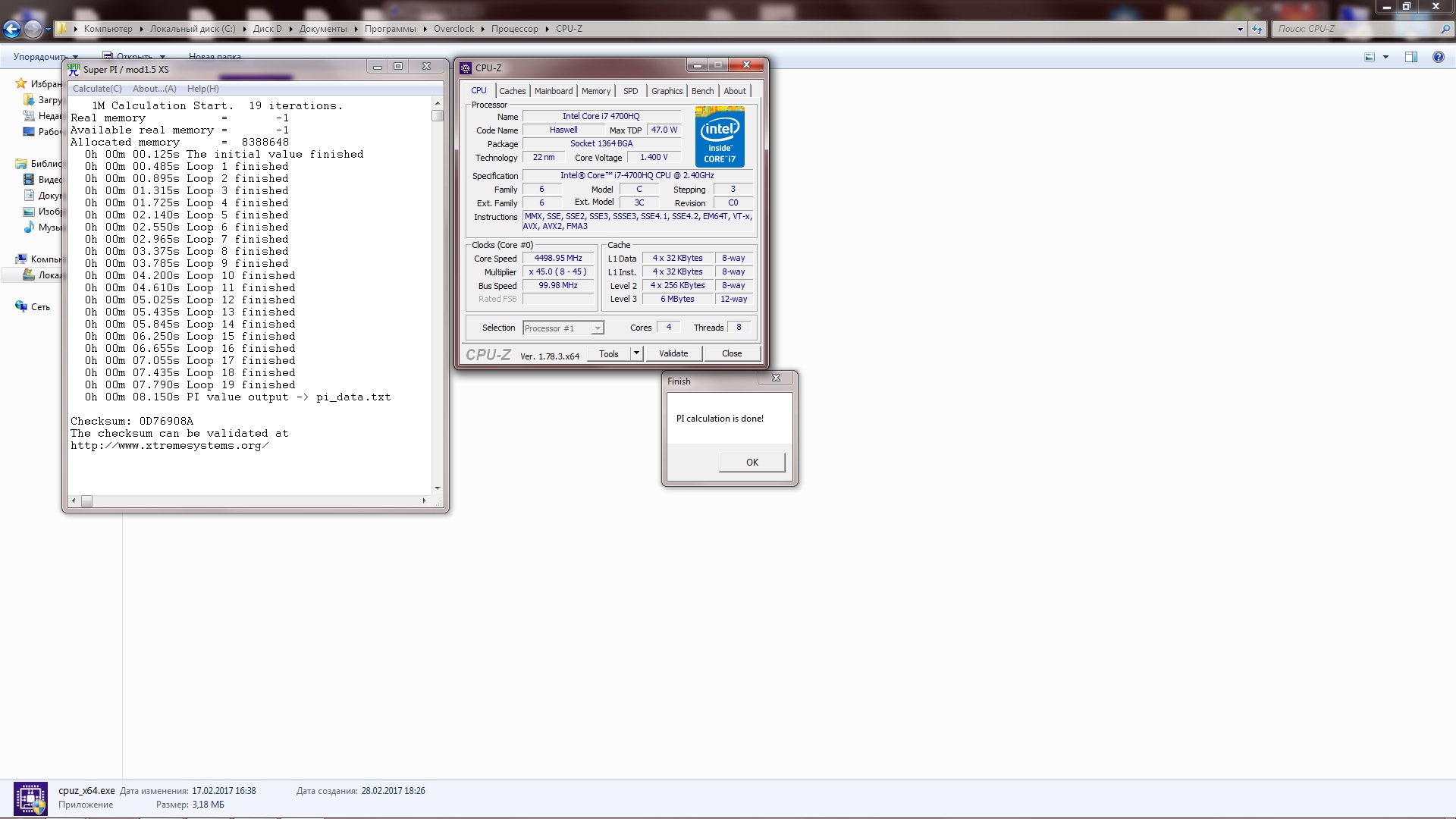This screenshot has height=819, width=1456.
Task: Open the Desktop icon in Favorites
Action: pos(29,132)
